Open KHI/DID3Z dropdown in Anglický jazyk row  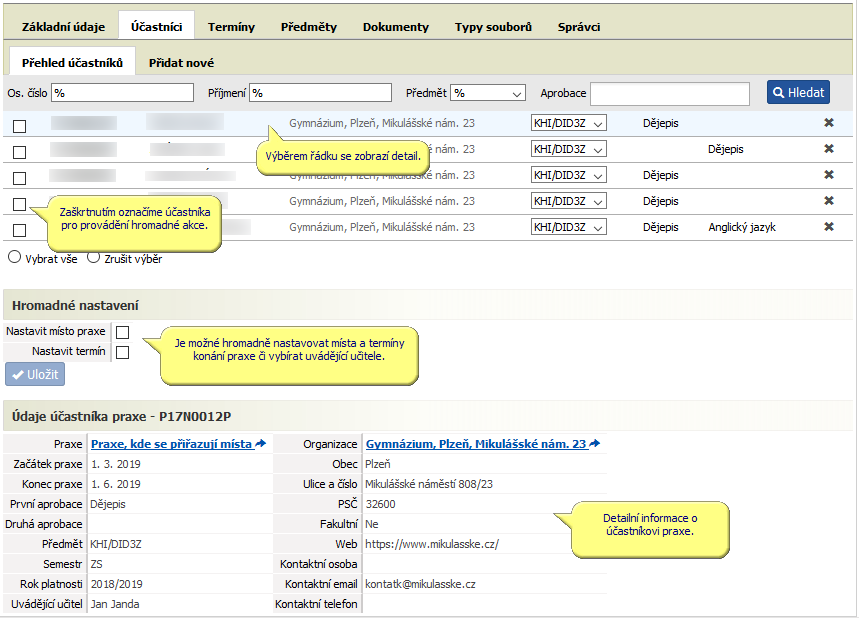569,227
